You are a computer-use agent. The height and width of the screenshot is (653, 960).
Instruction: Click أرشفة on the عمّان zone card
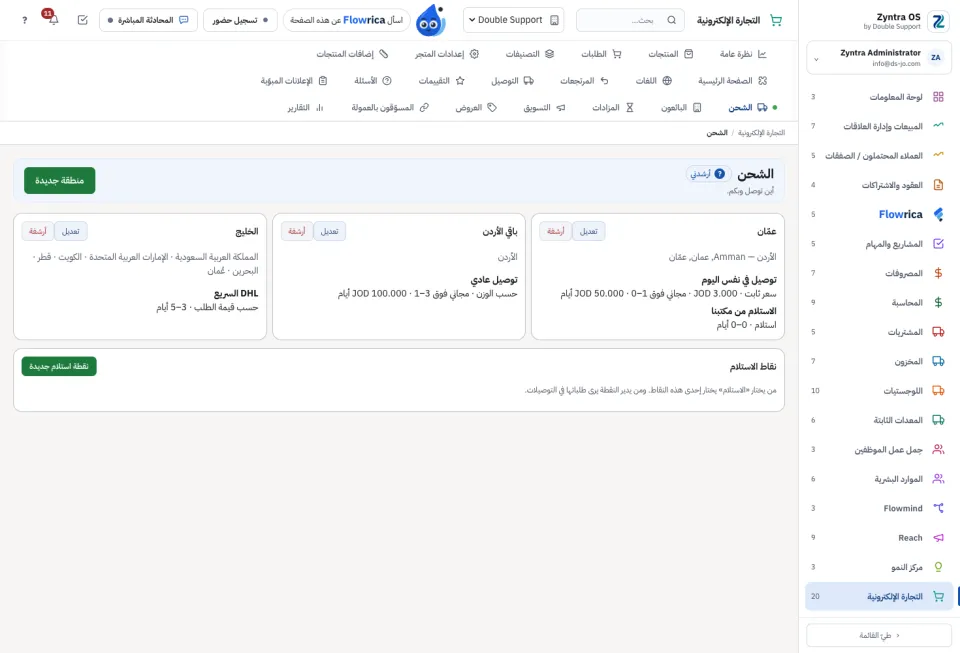555,231
